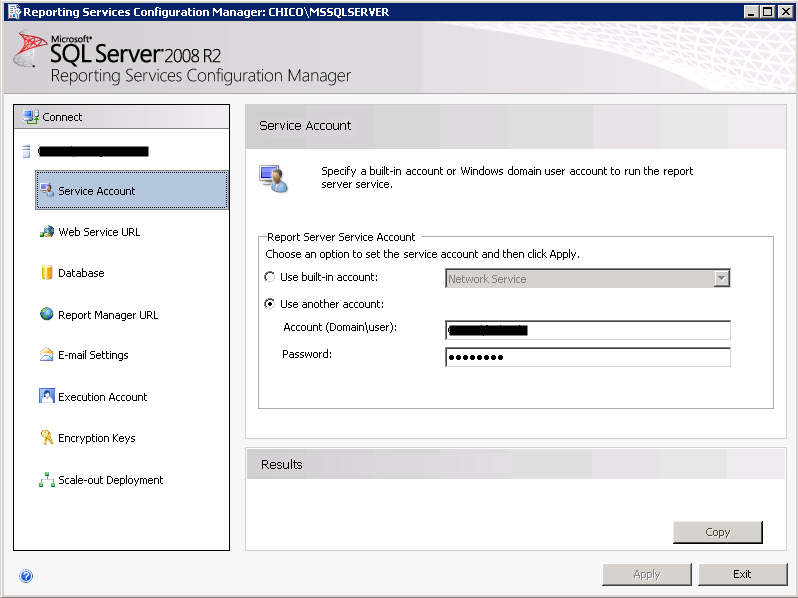The image size is (798, 598).
Task: Open Encryption Keys page
Action: 97,438
